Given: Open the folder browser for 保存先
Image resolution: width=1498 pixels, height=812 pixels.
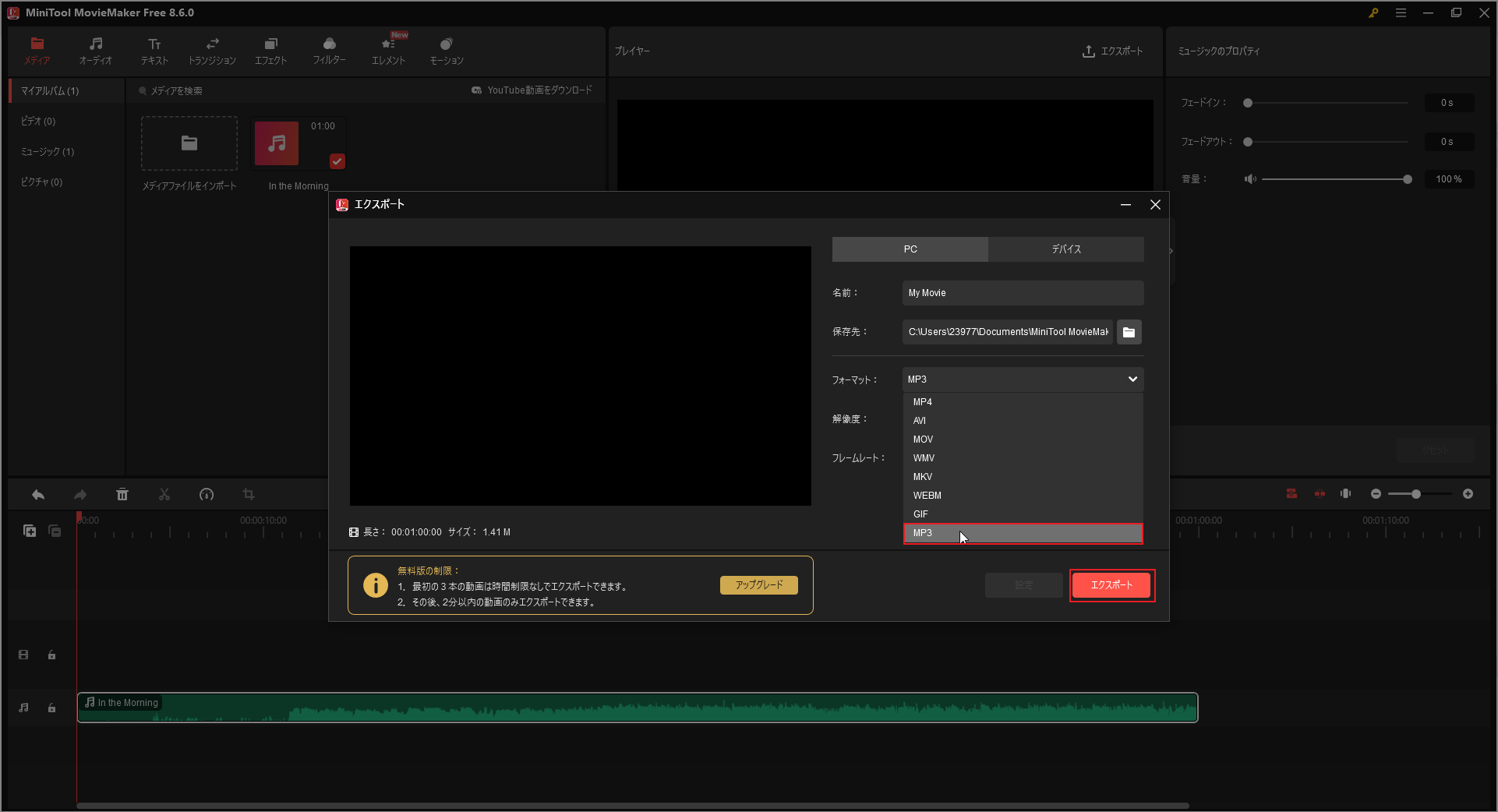Looking at the screenshot, I should pos(1129,332).
